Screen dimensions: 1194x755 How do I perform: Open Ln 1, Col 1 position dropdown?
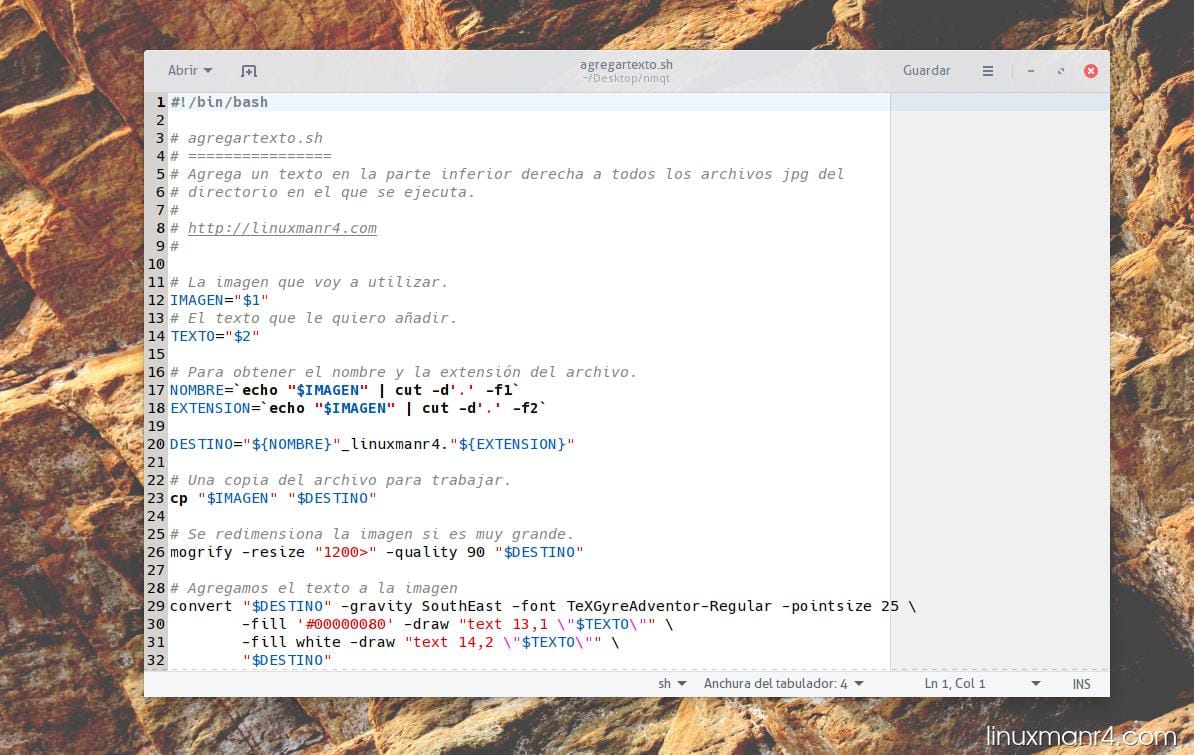point(982,683)
